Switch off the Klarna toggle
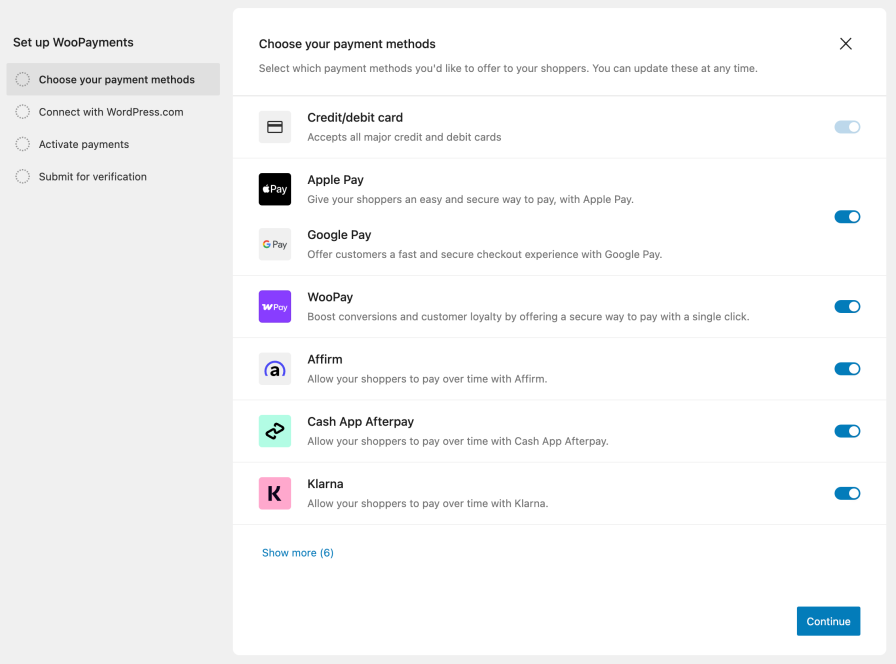This screenshot has height=664, width=896. coord(847,493)
